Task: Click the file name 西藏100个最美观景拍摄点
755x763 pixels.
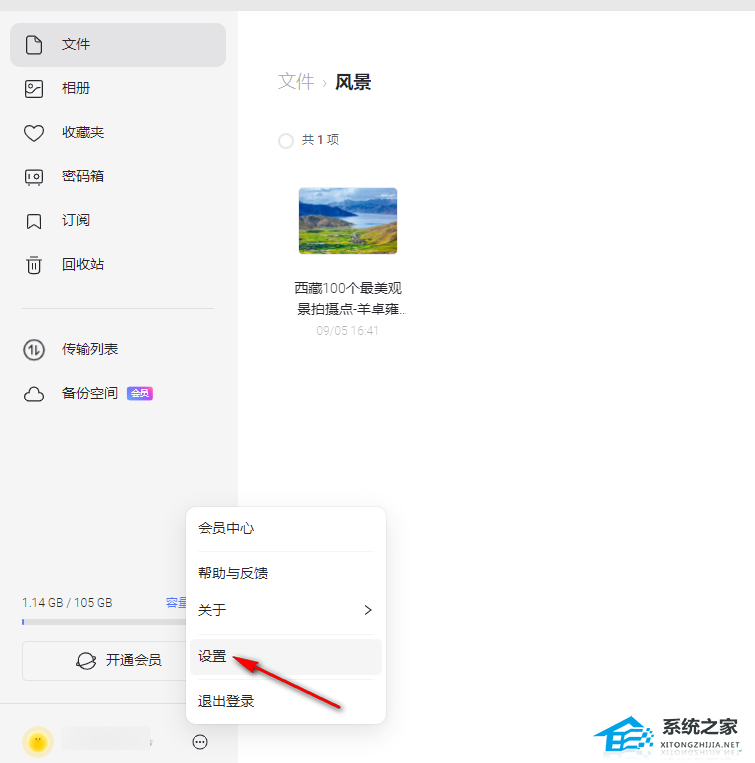Action: 350,298
